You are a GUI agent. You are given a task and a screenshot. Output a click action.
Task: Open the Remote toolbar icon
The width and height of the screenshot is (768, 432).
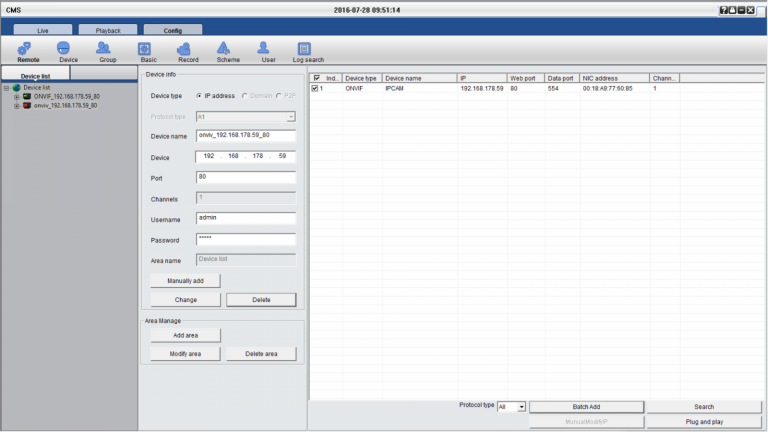coord(28,51)
